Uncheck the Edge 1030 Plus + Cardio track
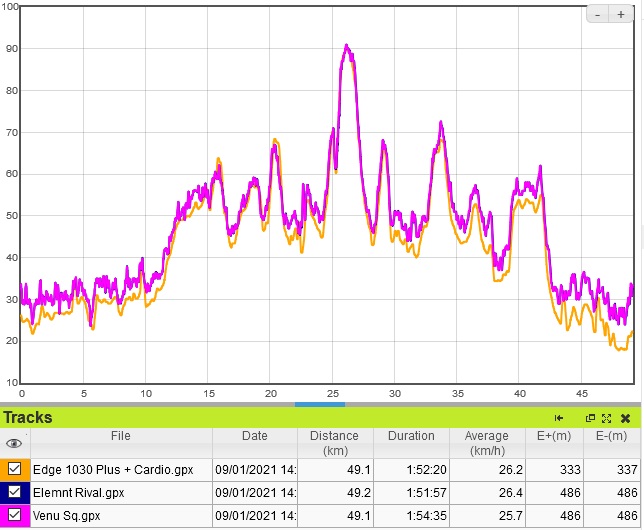This screenshot has width=644, height=530. [x=14, y=469]
